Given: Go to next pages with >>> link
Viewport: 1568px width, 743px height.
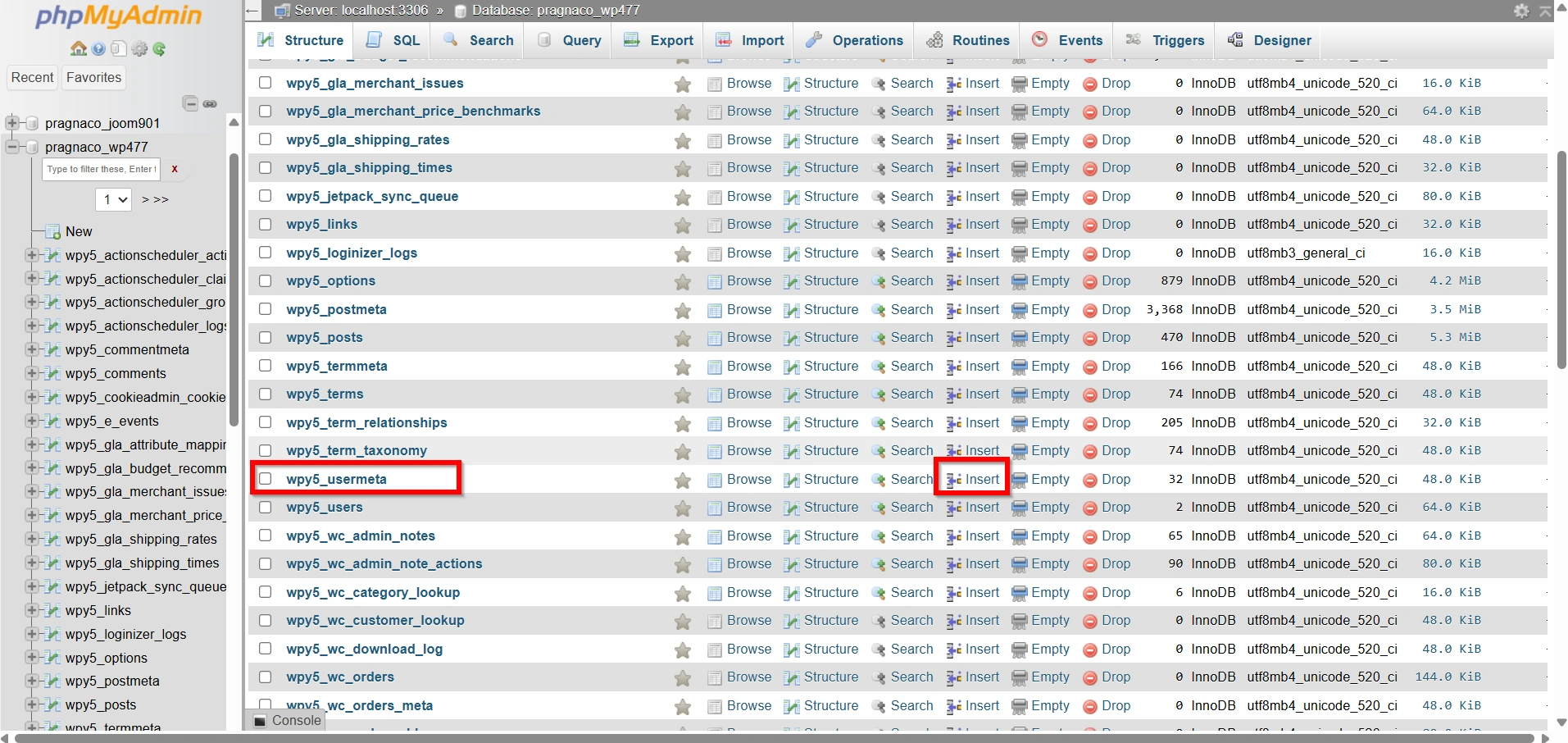Looking at the screenshot, I should pos(155,199).
